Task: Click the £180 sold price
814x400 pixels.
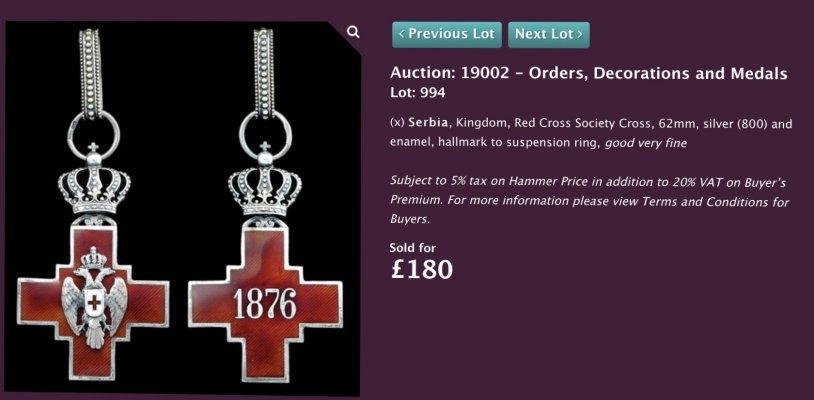Action: pos(422,269)
